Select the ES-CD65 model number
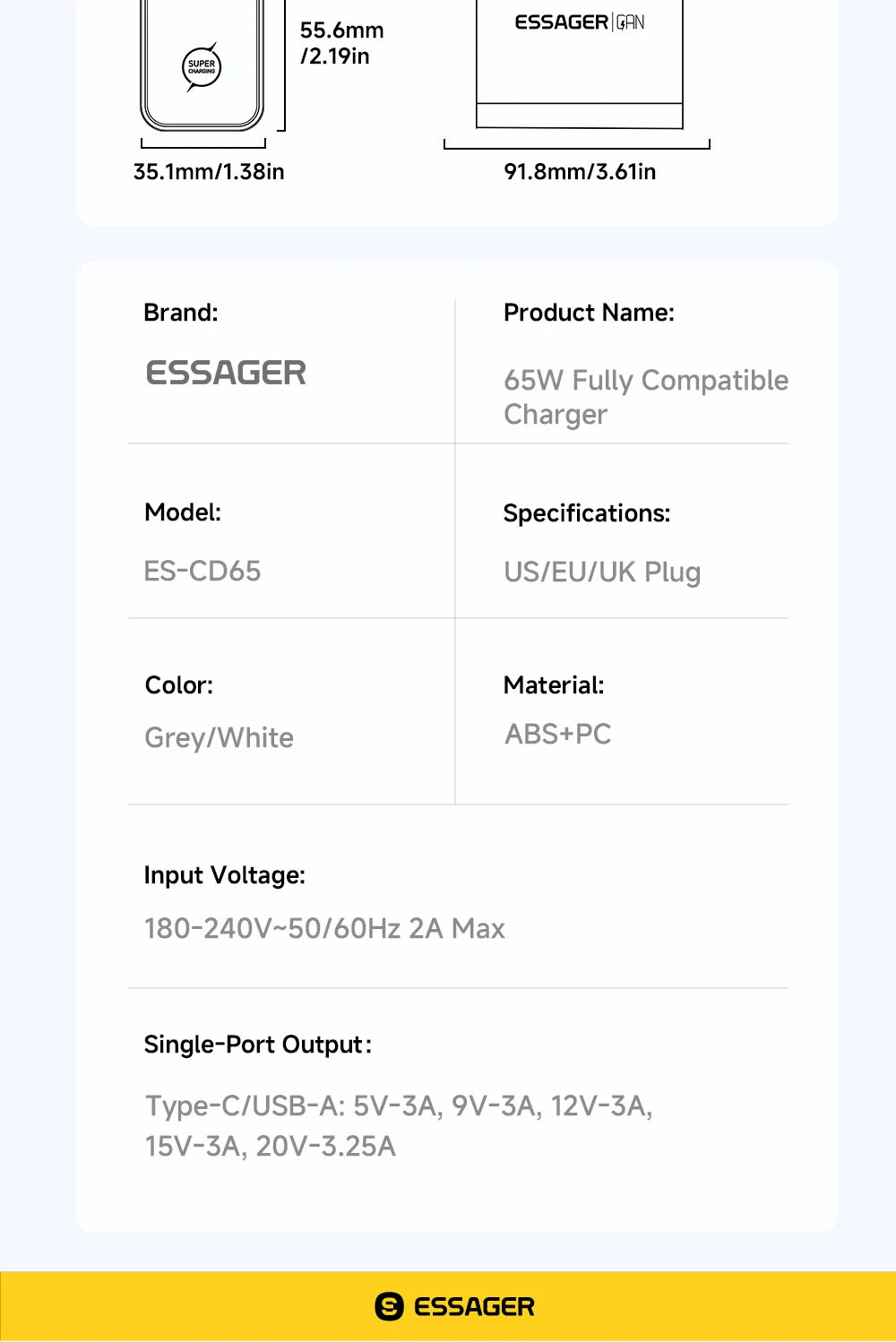Image resolution: width=896 pixels, height=1342 pixels. (202, 571)
